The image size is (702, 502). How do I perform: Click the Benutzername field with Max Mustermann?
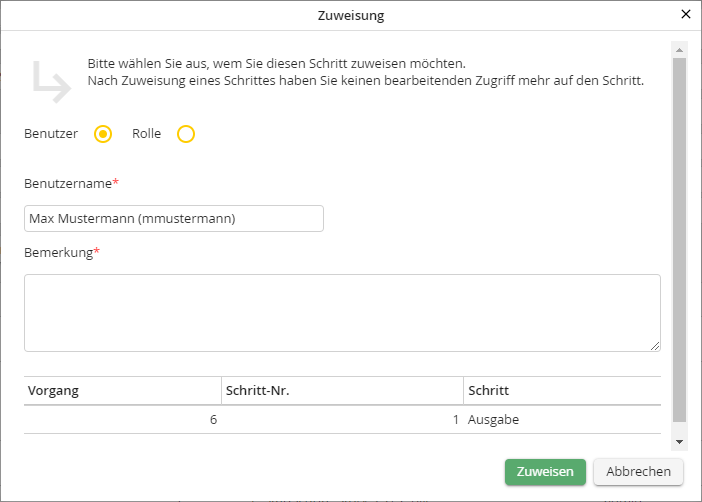(173, 218)
